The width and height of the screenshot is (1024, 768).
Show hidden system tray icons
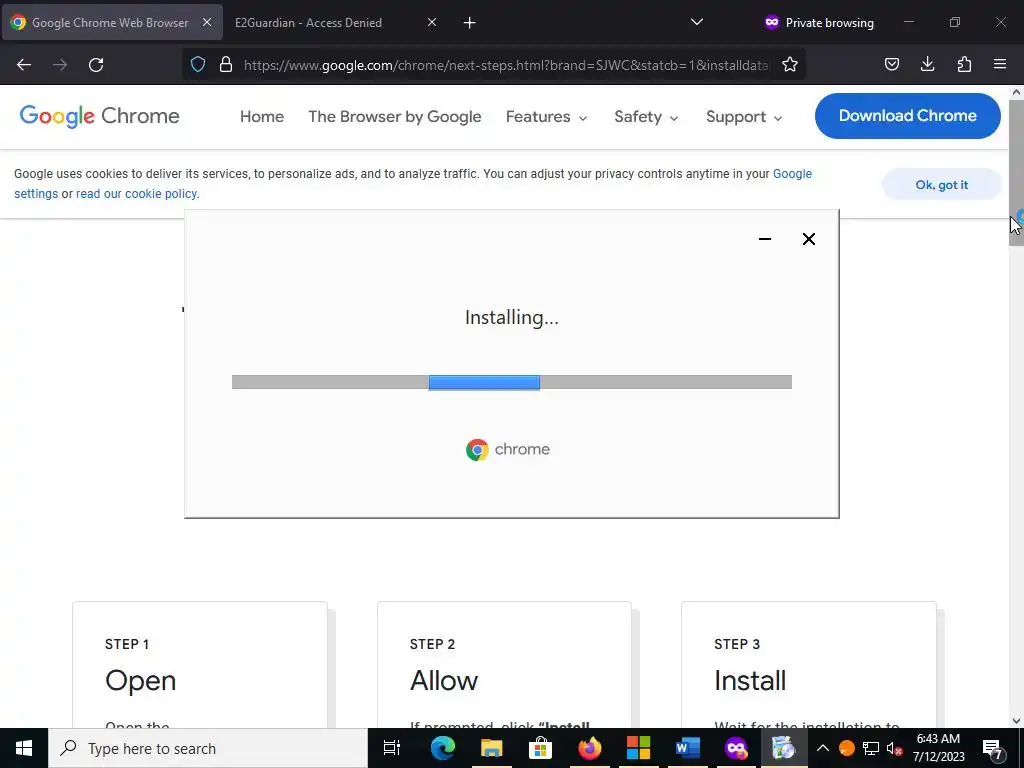click(823, 748)
